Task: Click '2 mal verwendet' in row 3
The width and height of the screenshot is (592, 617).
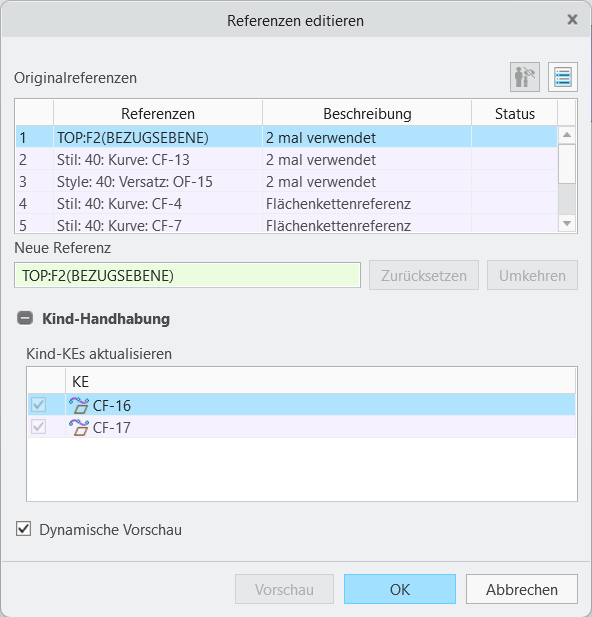Action: click(x=321, y=181)
